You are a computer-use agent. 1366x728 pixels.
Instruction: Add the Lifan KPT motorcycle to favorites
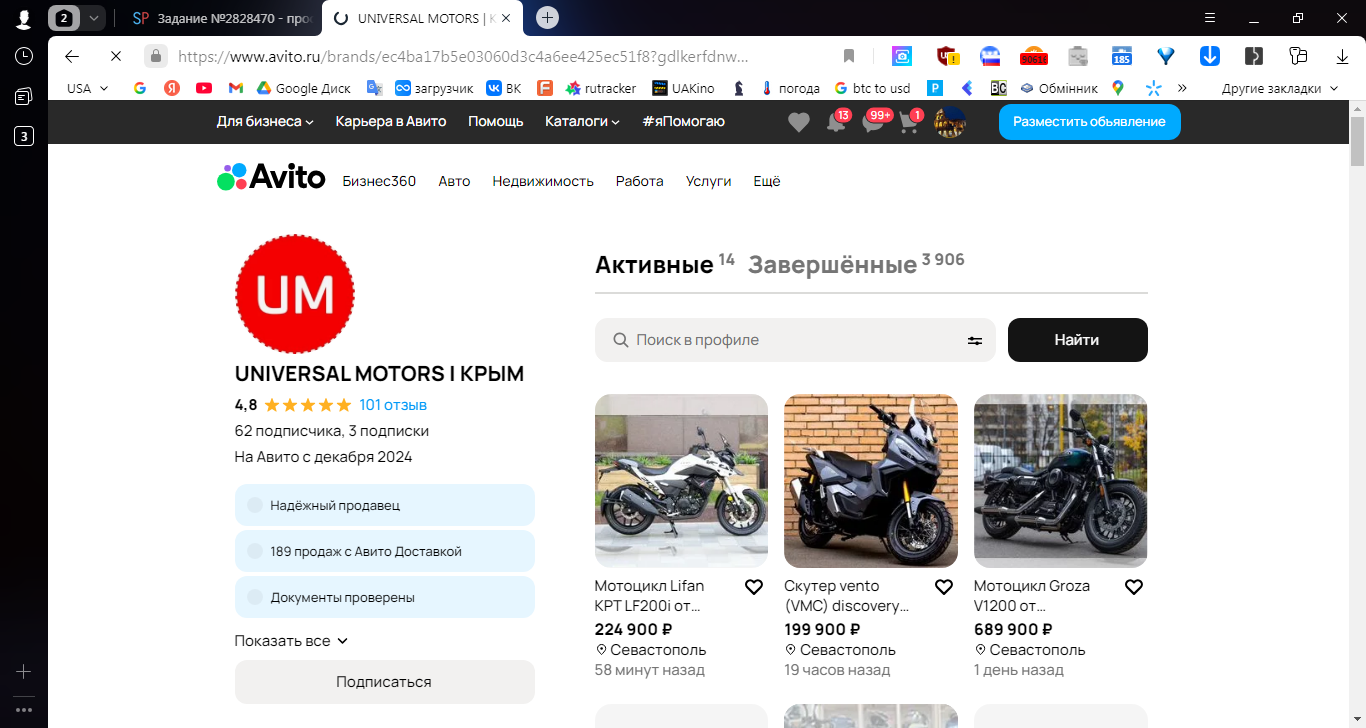(754, 587)
